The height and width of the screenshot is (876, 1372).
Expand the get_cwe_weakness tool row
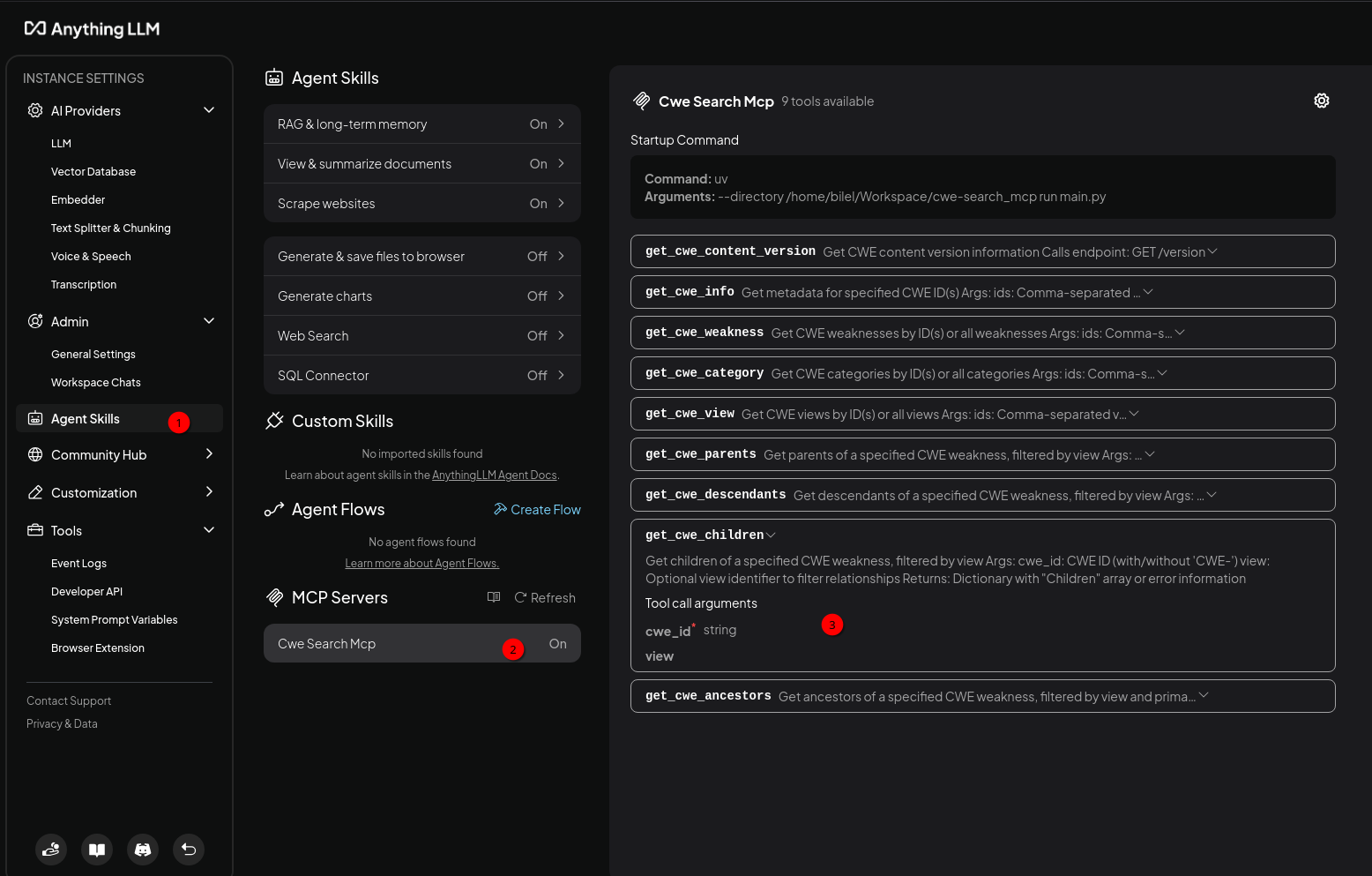[x=983, y=333]
